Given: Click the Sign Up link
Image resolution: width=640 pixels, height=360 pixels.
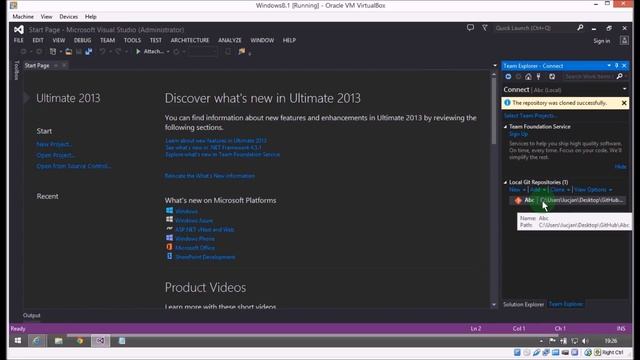Looking at the screenshot, I should [x=518, y=134].
